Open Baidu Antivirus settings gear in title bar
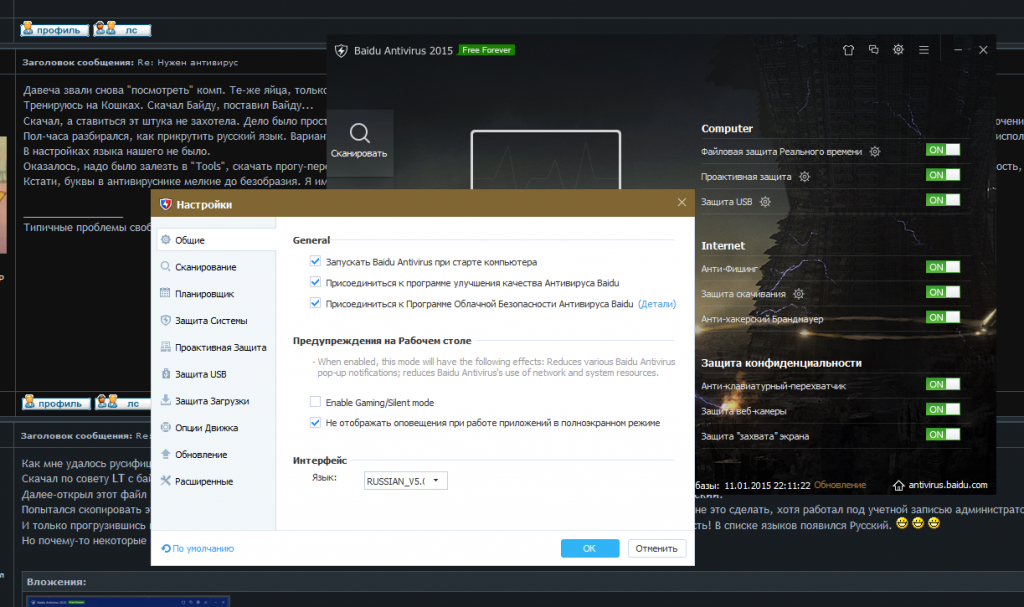 (x=898, y=50)
